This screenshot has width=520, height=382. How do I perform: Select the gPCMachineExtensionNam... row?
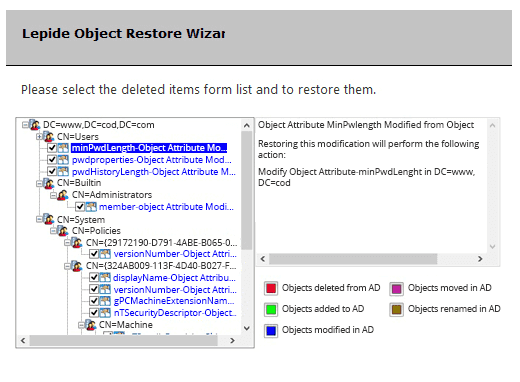174,301
